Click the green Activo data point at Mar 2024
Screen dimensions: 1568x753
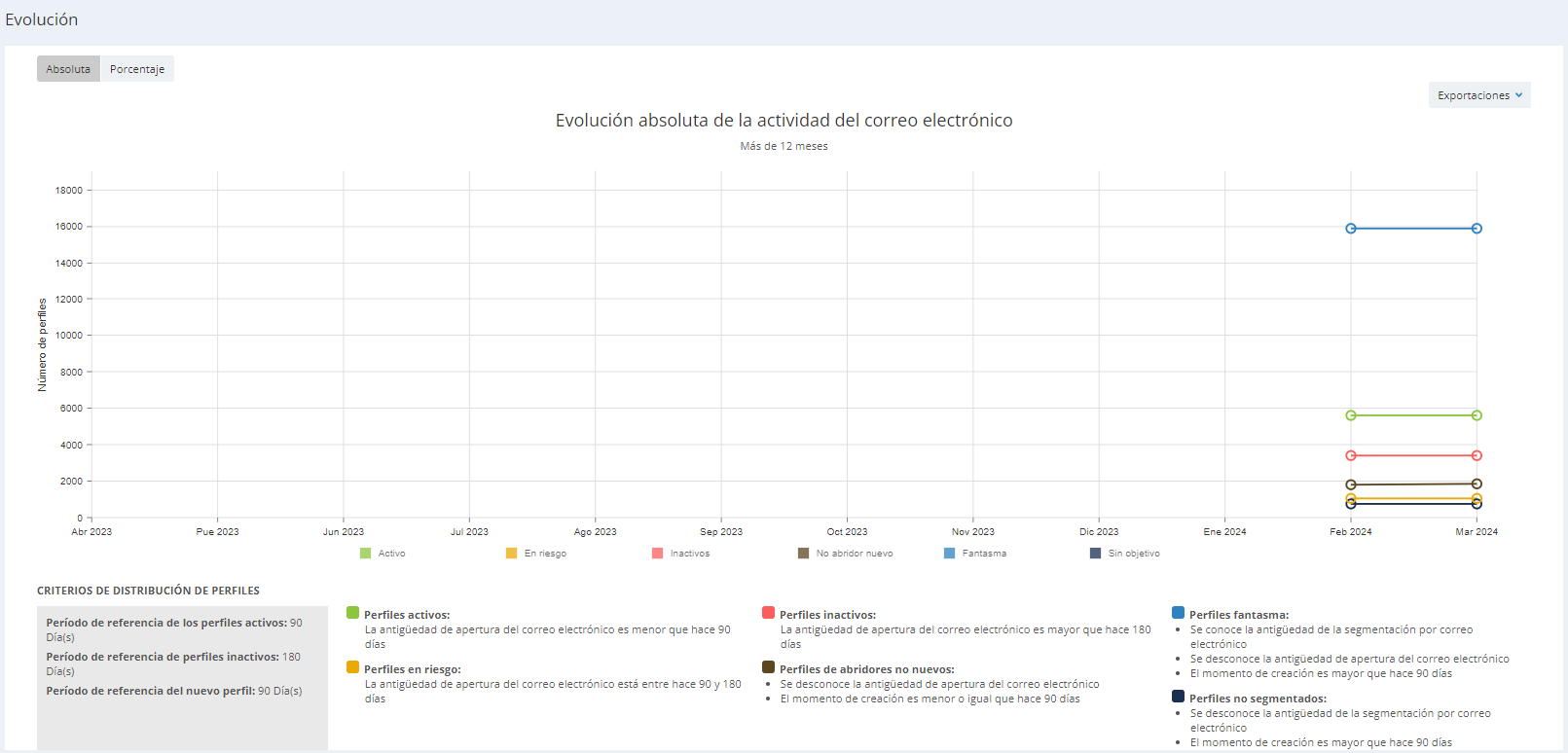pyautogui.click(x=1477, y=415)
